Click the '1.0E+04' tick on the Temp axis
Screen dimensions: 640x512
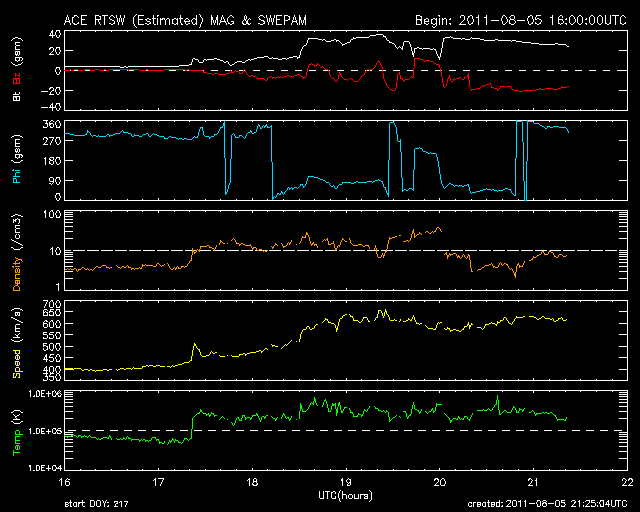tap(45, 468)
